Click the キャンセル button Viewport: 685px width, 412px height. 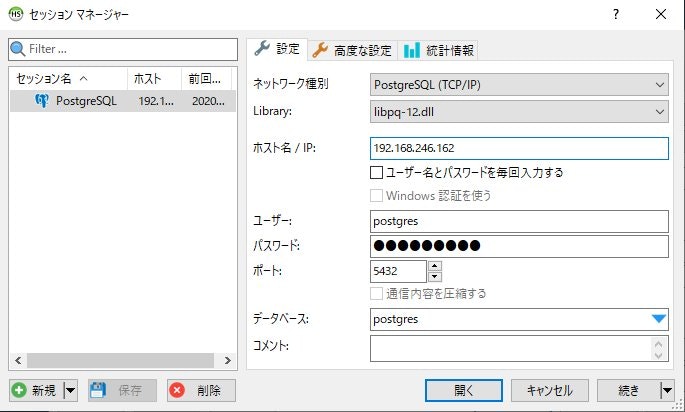point(550,390)
